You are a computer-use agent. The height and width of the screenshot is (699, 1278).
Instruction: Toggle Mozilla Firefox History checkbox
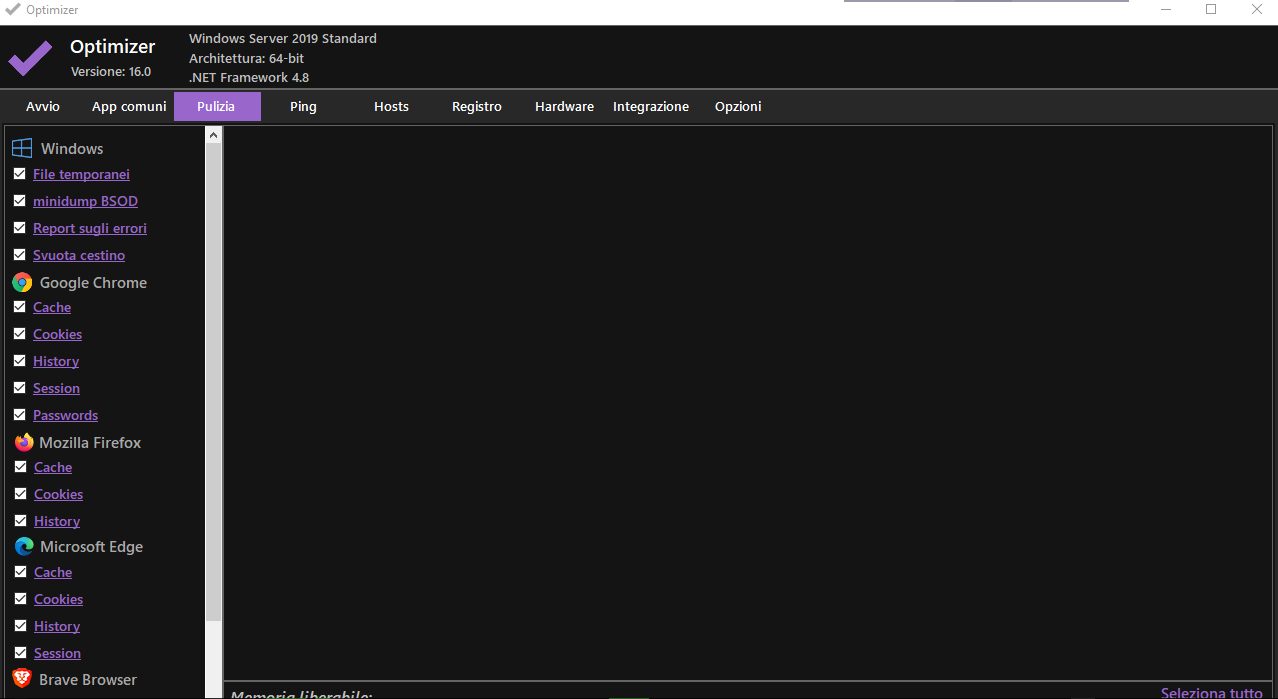pos(20,521)
